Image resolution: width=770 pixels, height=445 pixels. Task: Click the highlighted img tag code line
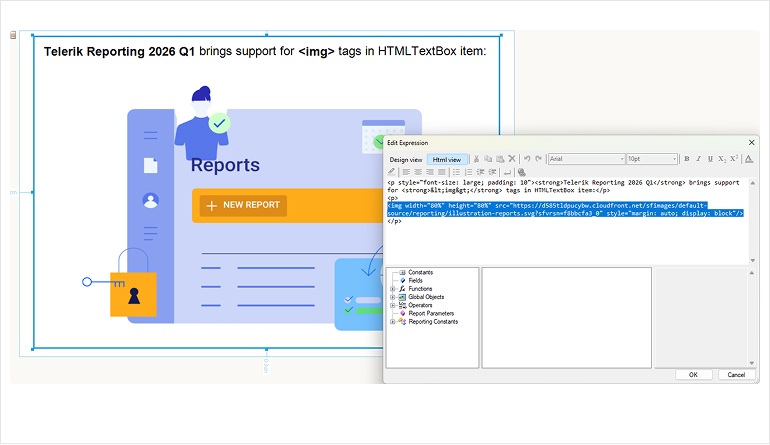tap(565, 209)
